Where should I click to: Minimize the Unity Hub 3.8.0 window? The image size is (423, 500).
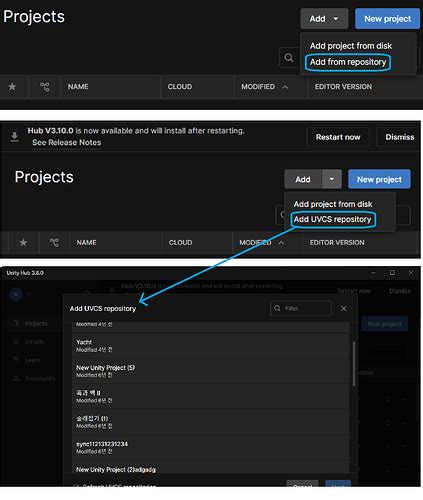pos(373,273)
